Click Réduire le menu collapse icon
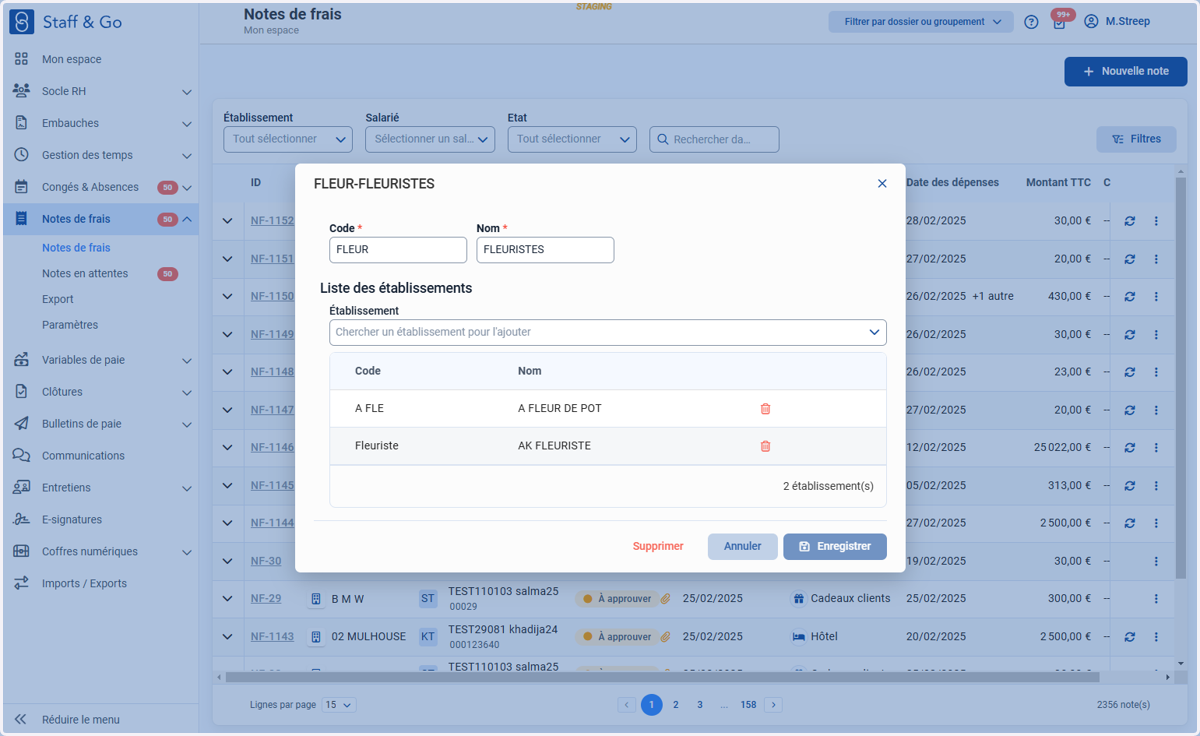The width and height of the screenshot is (1200, 736). click(x=21, y=719)
